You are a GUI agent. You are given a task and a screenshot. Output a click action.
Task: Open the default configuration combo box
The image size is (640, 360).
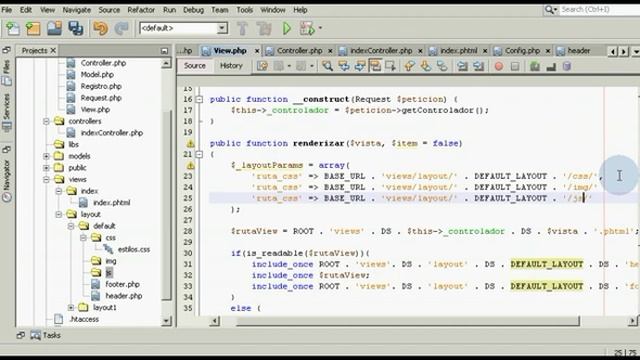pos(183,28)
